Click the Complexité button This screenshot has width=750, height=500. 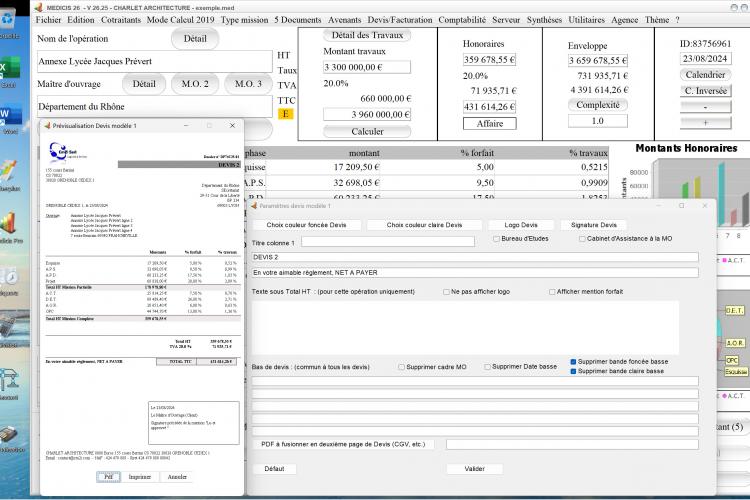tap(598, 105)
